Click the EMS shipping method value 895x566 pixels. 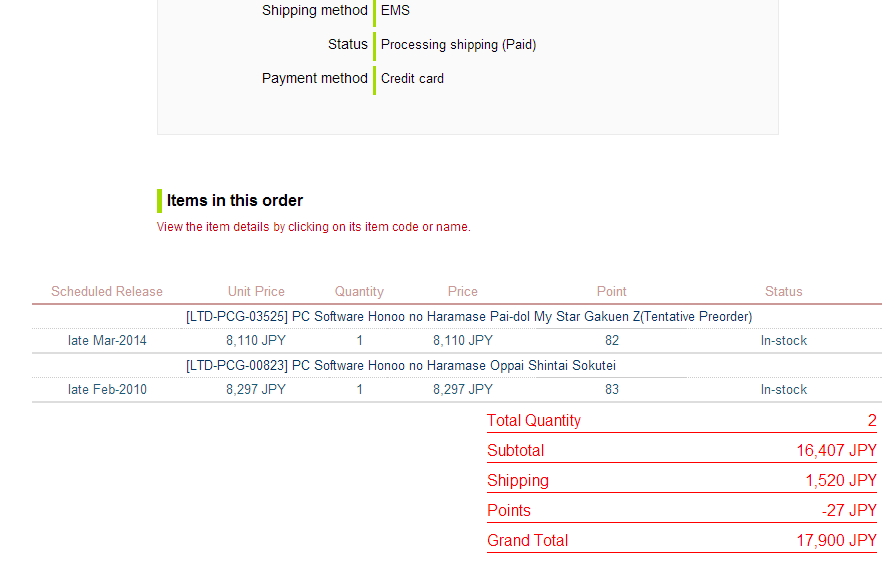[395, 10]
